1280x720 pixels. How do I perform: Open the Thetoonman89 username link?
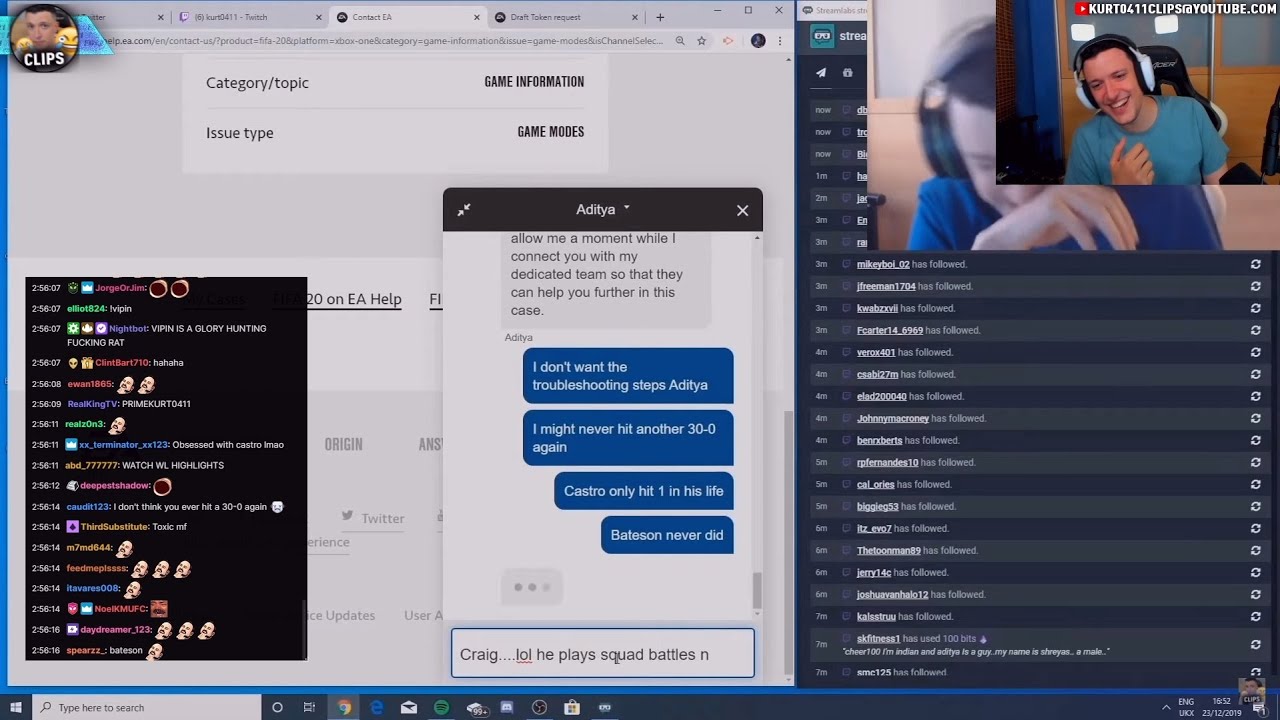coord(888,550)
